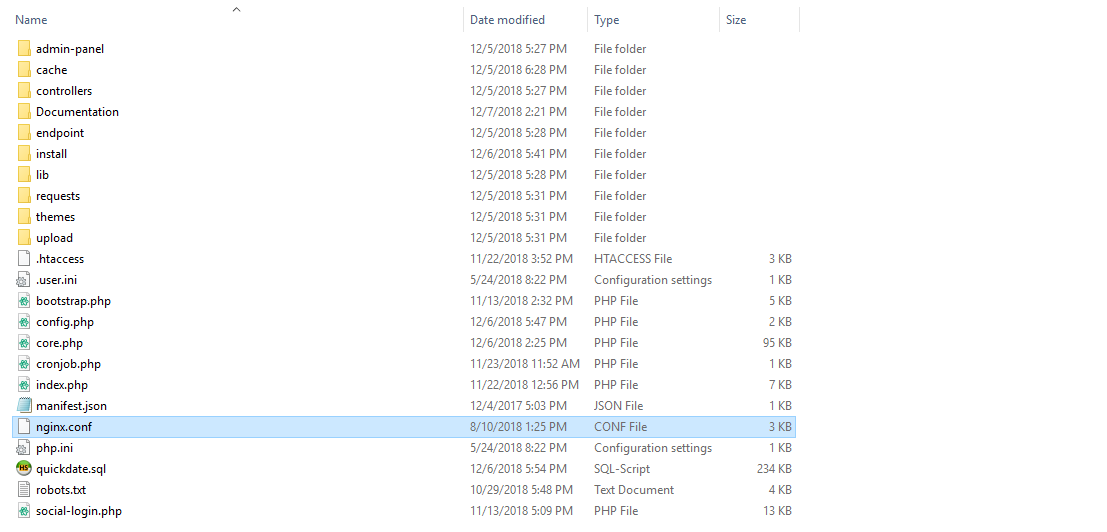Click the php.ini configuration file icon

(x=24, y=448)
